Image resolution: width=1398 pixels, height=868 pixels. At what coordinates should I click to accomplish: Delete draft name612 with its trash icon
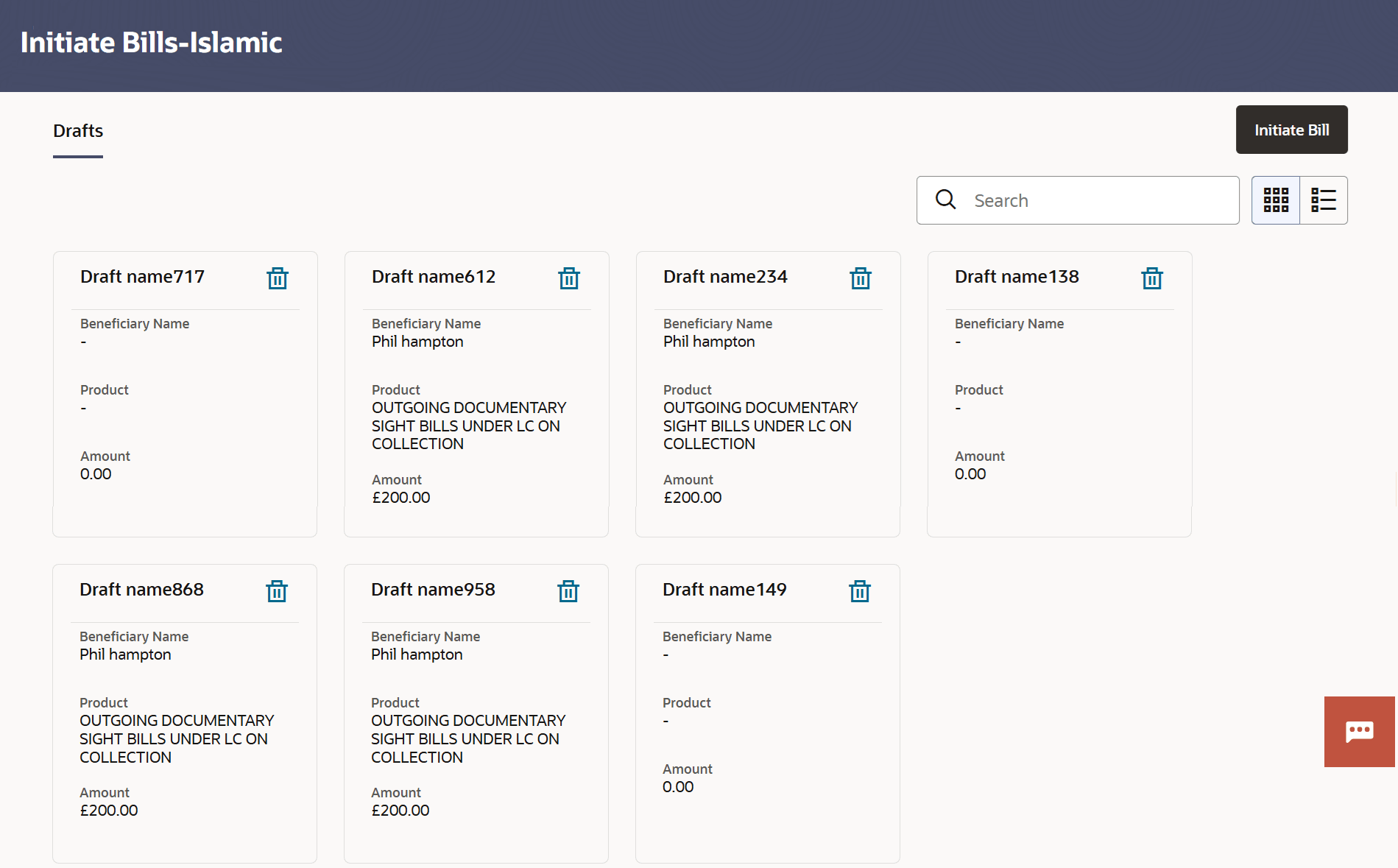(x=569, y=278)
